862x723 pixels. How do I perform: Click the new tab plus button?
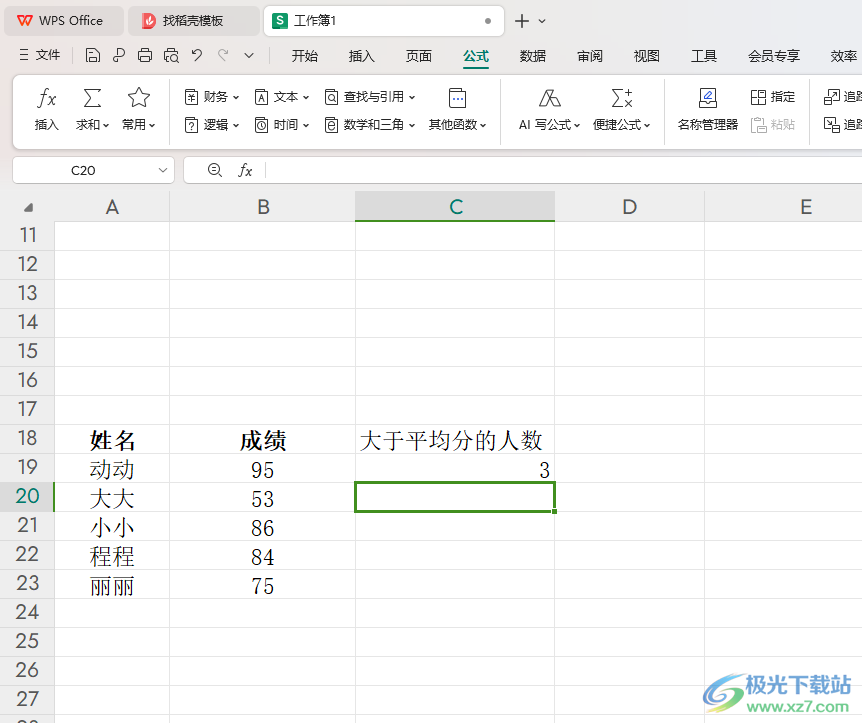click(522, 21)
